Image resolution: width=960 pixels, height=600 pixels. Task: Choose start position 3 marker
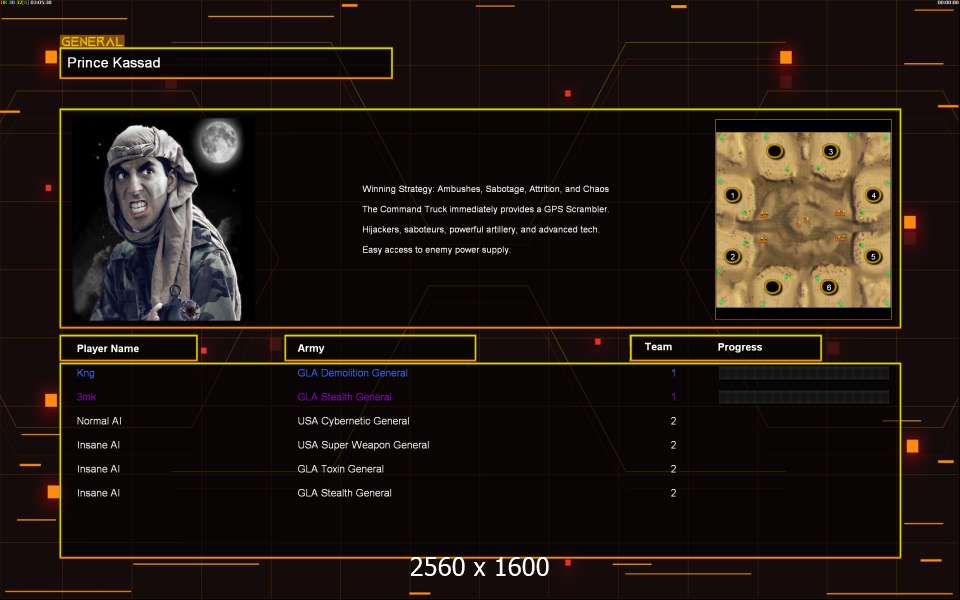[x=829, y=152]
